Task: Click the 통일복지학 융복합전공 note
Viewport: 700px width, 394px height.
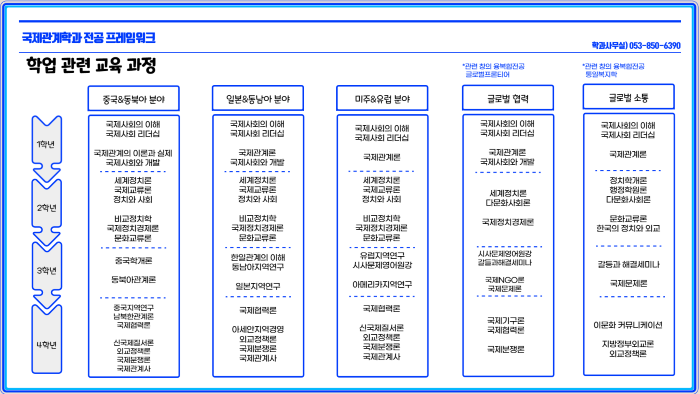Action: coord(613,70)
